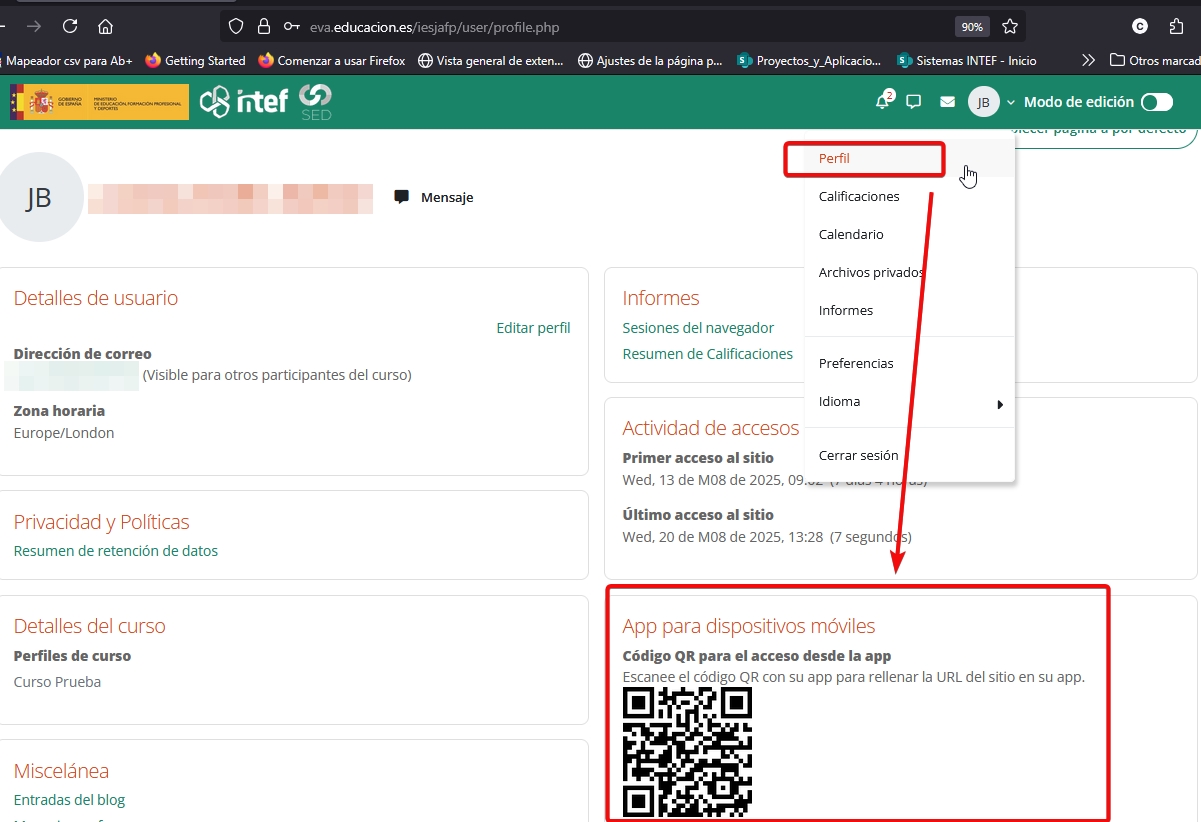Click the INTEF logo
This screenshot has width=1201, height=822.
(x=244, y=101)
